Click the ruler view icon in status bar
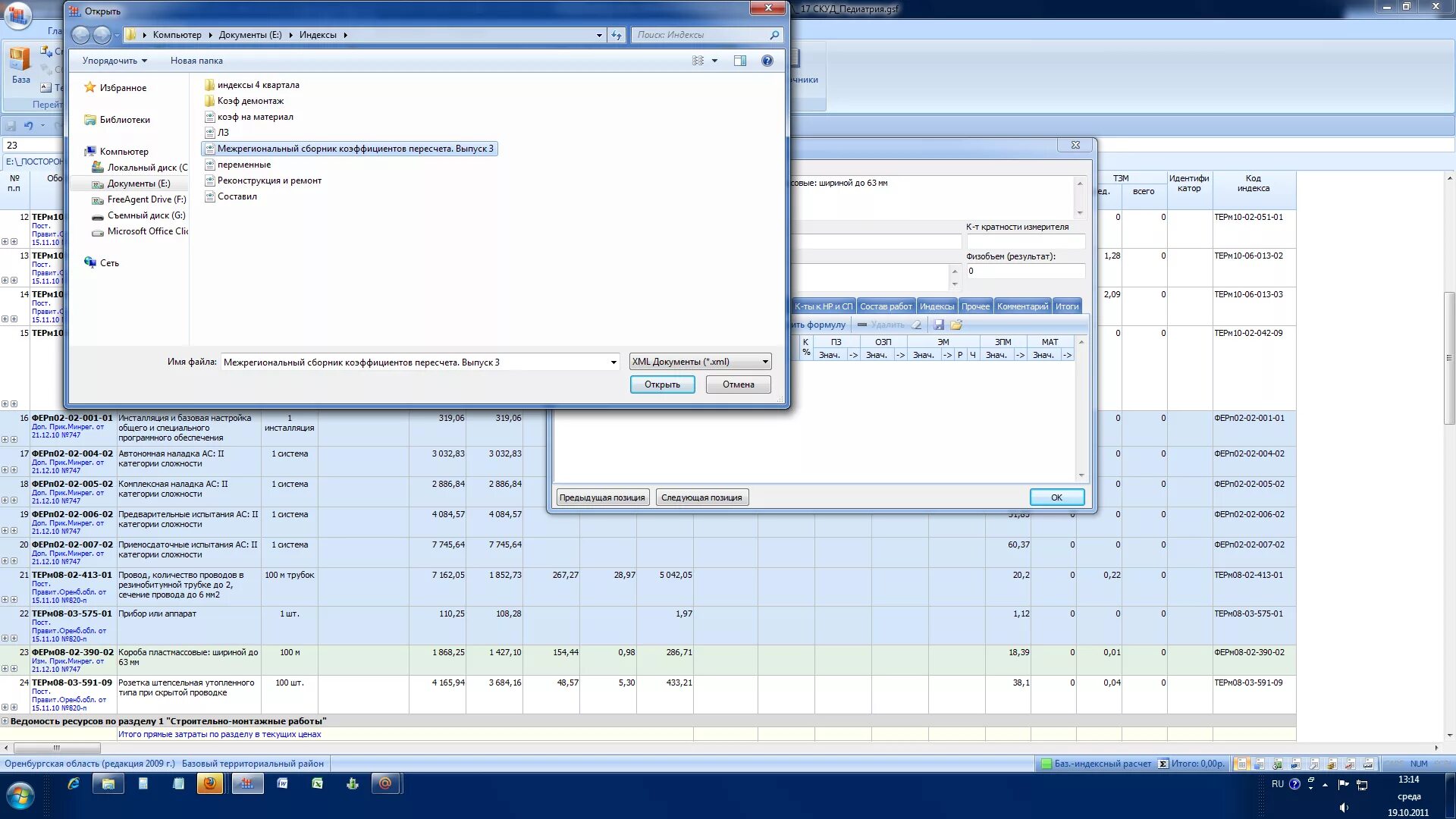Image resolution: width=1456 pixels, height=819 pixels. 1369,764
